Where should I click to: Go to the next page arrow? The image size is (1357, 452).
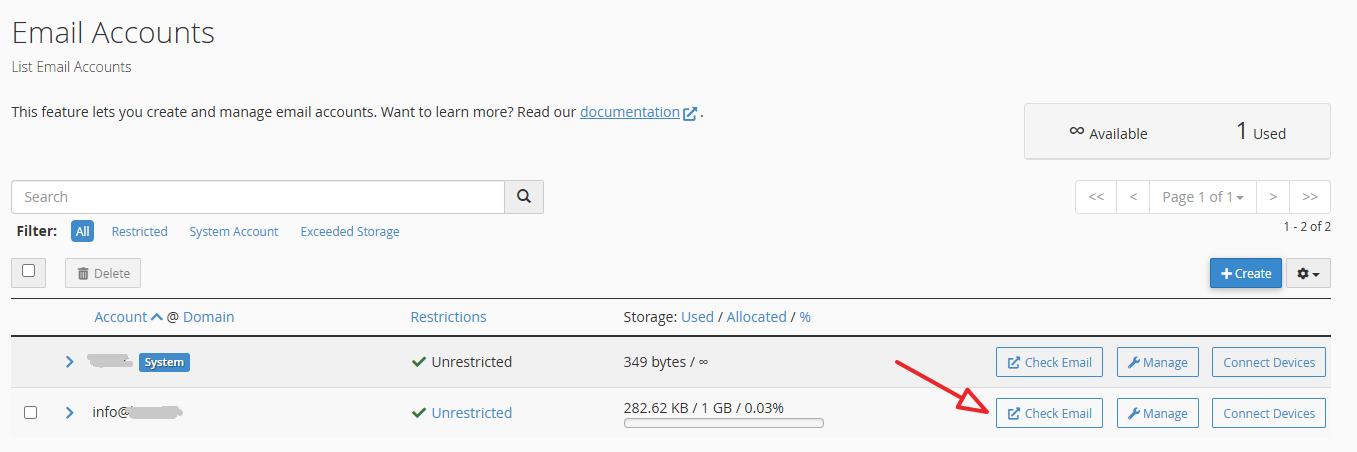pyautogui.click(x=1273, y=197)
